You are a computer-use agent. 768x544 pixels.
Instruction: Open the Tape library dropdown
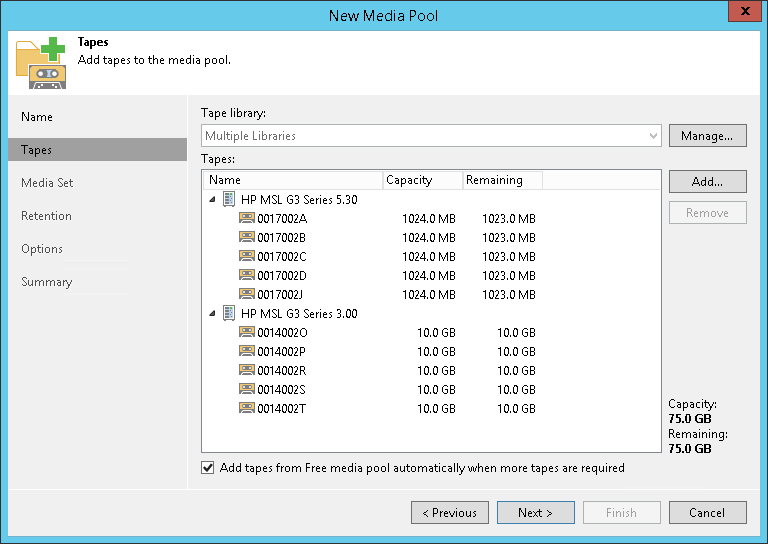click(653, 136)
